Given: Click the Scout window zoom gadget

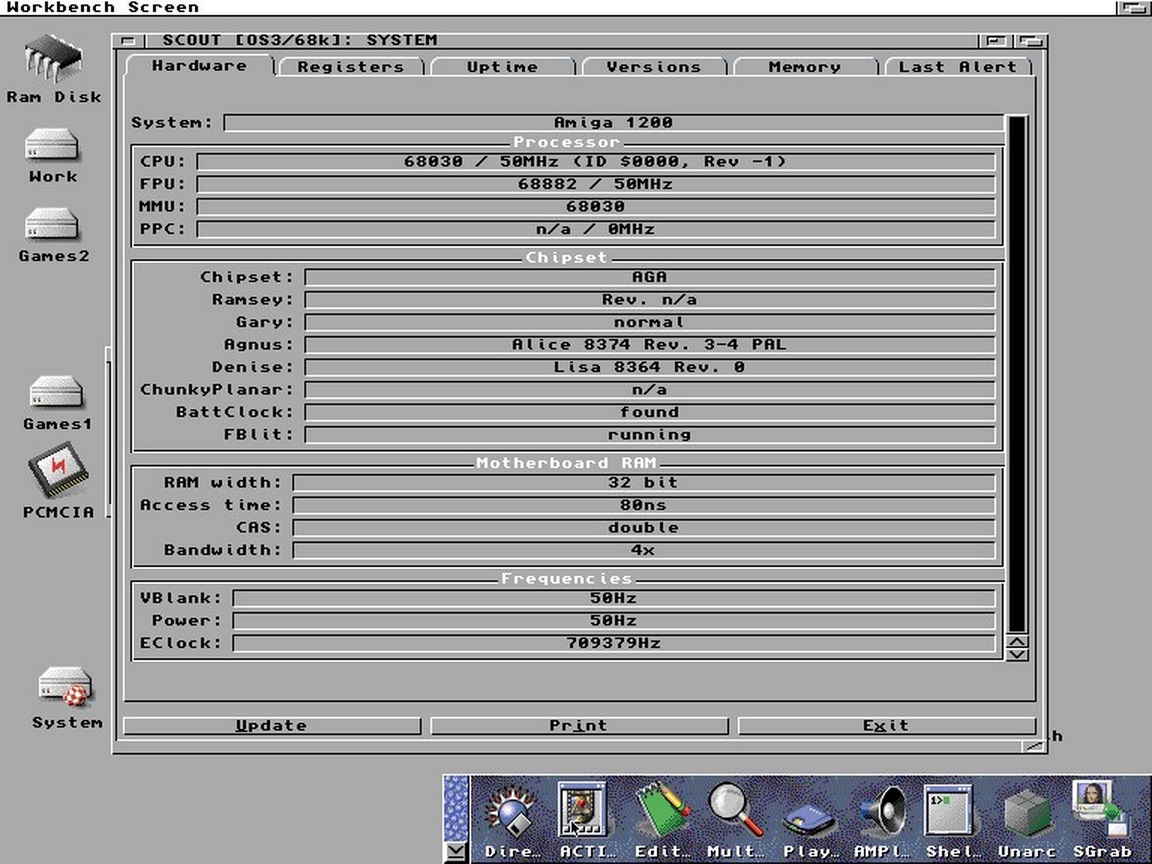Looking at the screenshot, I should click(x=997, y=40).
